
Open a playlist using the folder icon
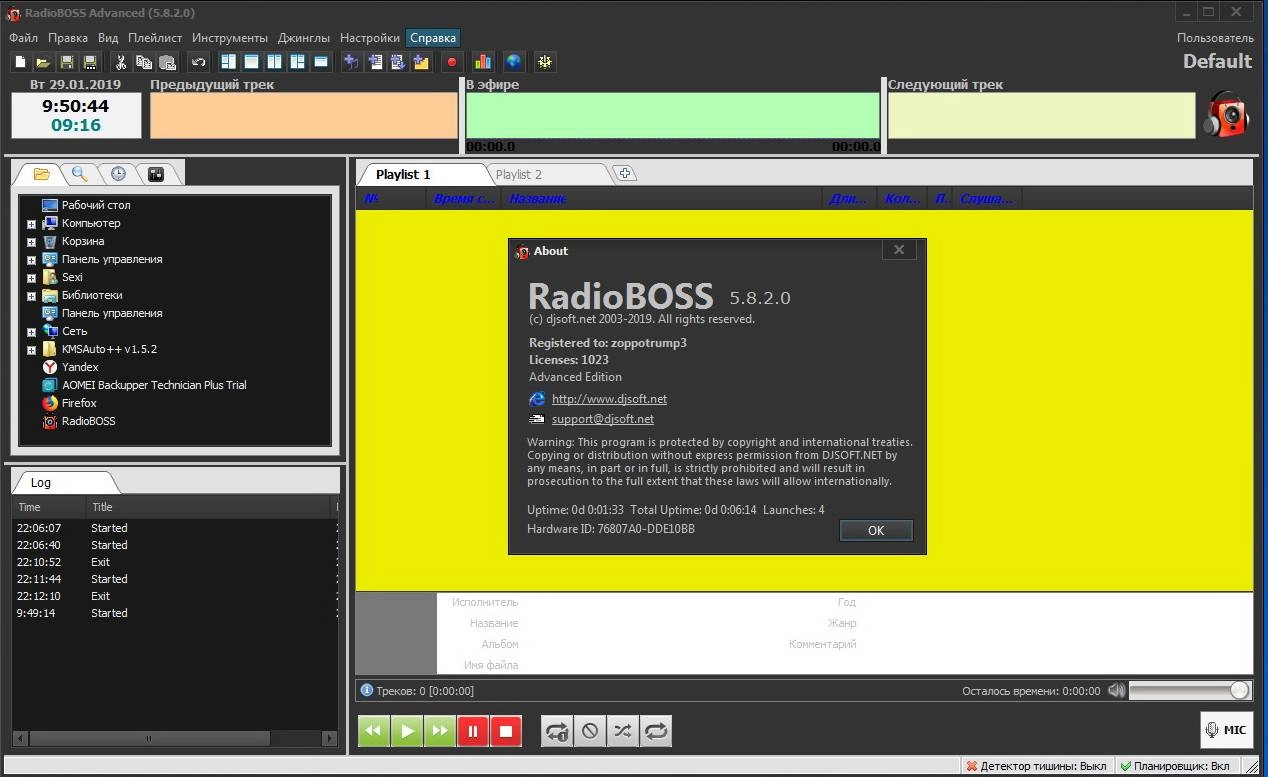(x=44, y=62)
